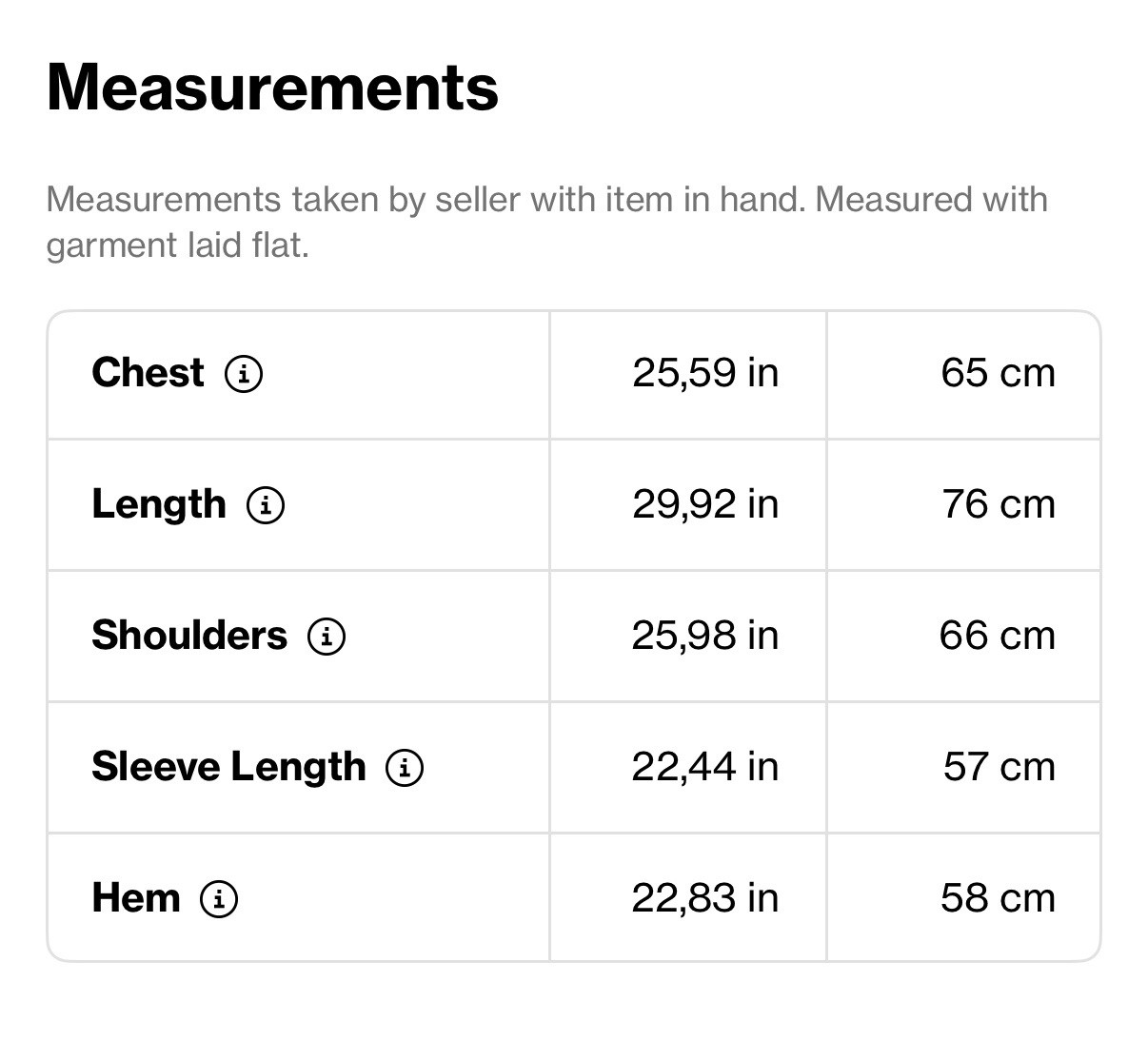This screenshot has width=1148, height=1040.
Task: Select the Hem row label
Action: tap(136, 898)
